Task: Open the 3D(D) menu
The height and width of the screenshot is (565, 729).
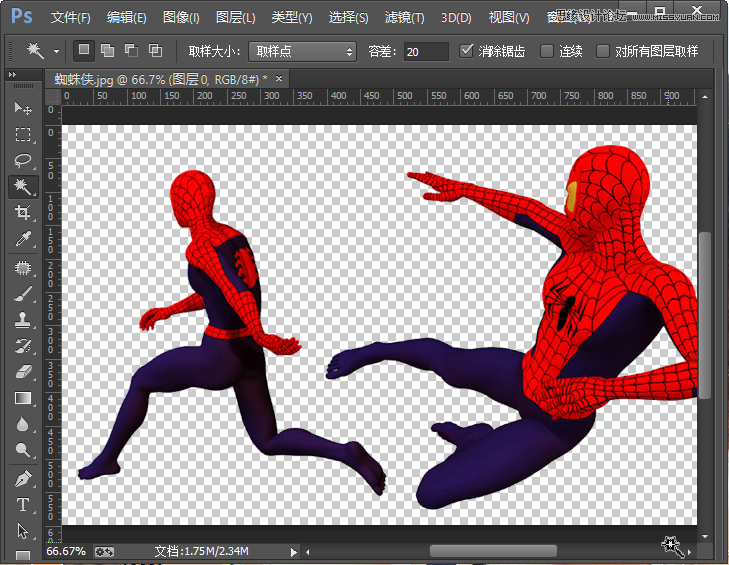Action: coord(456,18)
